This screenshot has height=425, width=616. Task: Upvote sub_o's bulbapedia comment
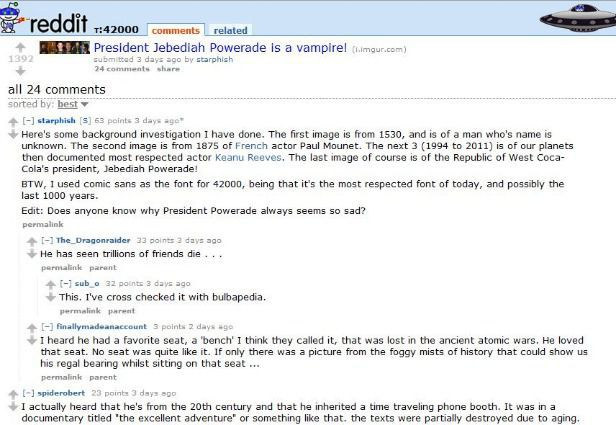pyautogui.click(x=50, y=284)
